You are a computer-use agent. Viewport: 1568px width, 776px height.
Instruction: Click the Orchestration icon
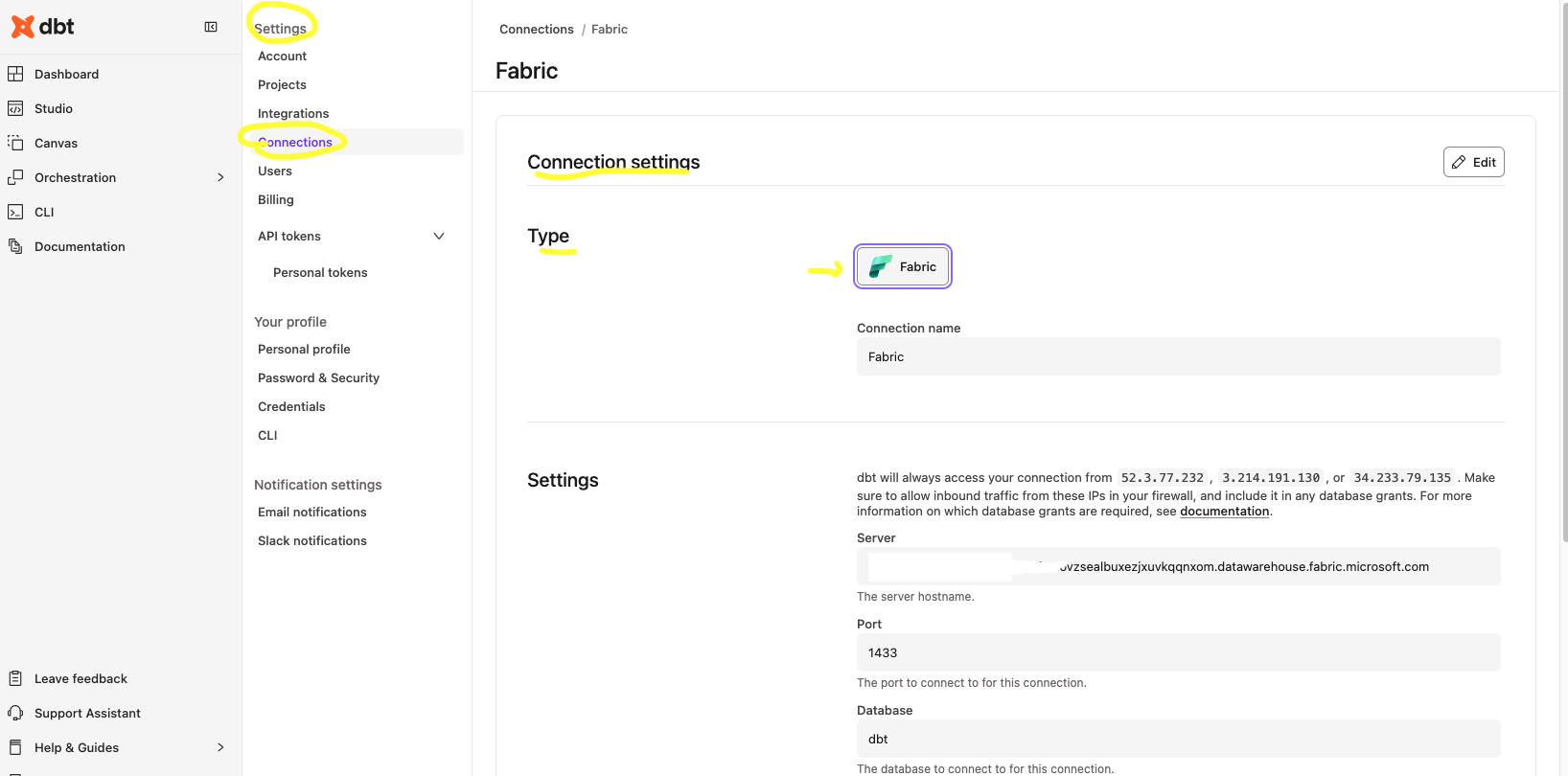click(15, 177)
